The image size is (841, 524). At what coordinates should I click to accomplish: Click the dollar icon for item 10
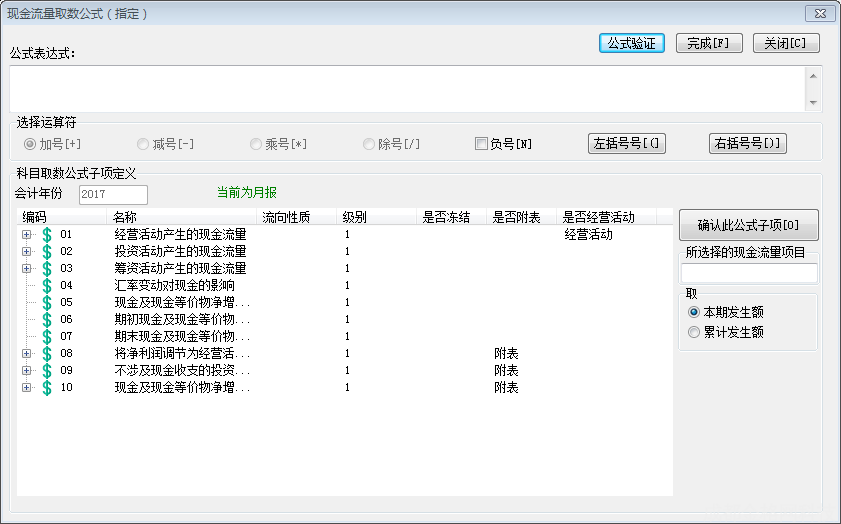pyautogui.click(x=46, y=387)
